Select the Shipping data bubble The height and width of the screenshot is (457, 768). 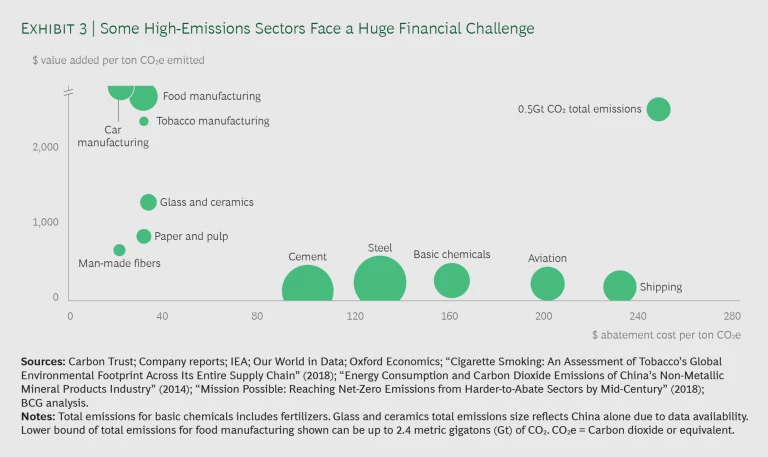620,287
